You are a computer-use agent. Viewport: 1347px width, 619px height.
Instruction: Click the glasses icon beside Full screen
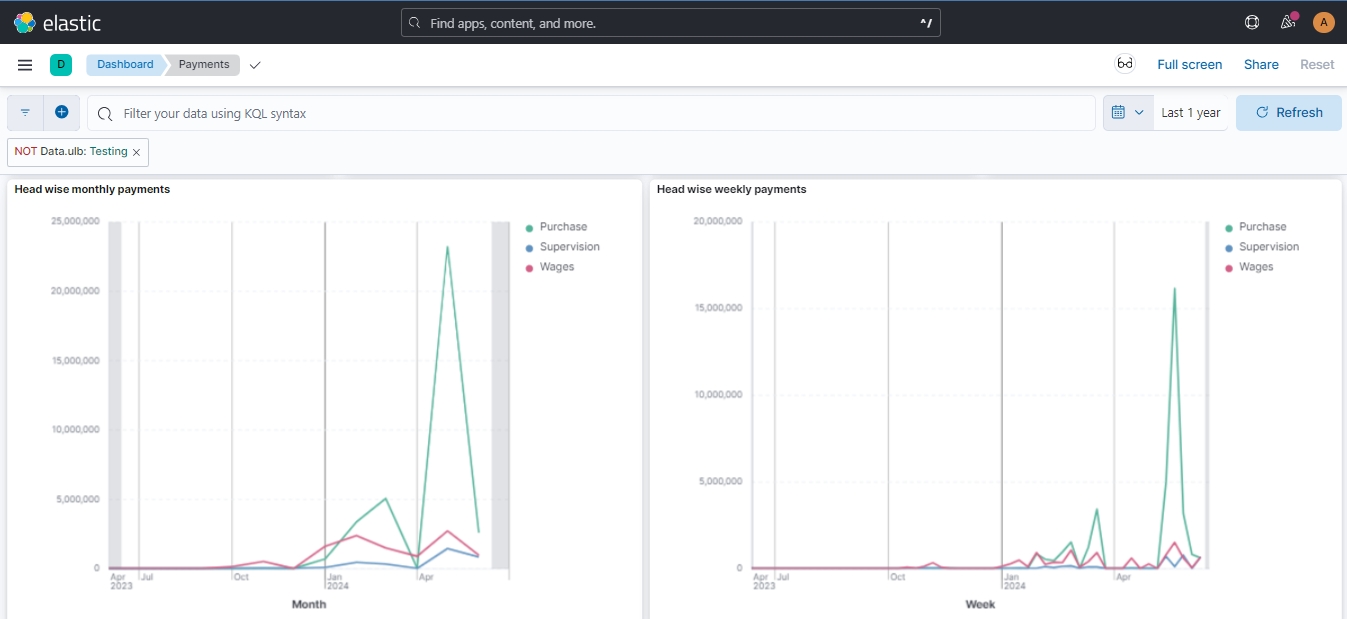point(1125,64)
